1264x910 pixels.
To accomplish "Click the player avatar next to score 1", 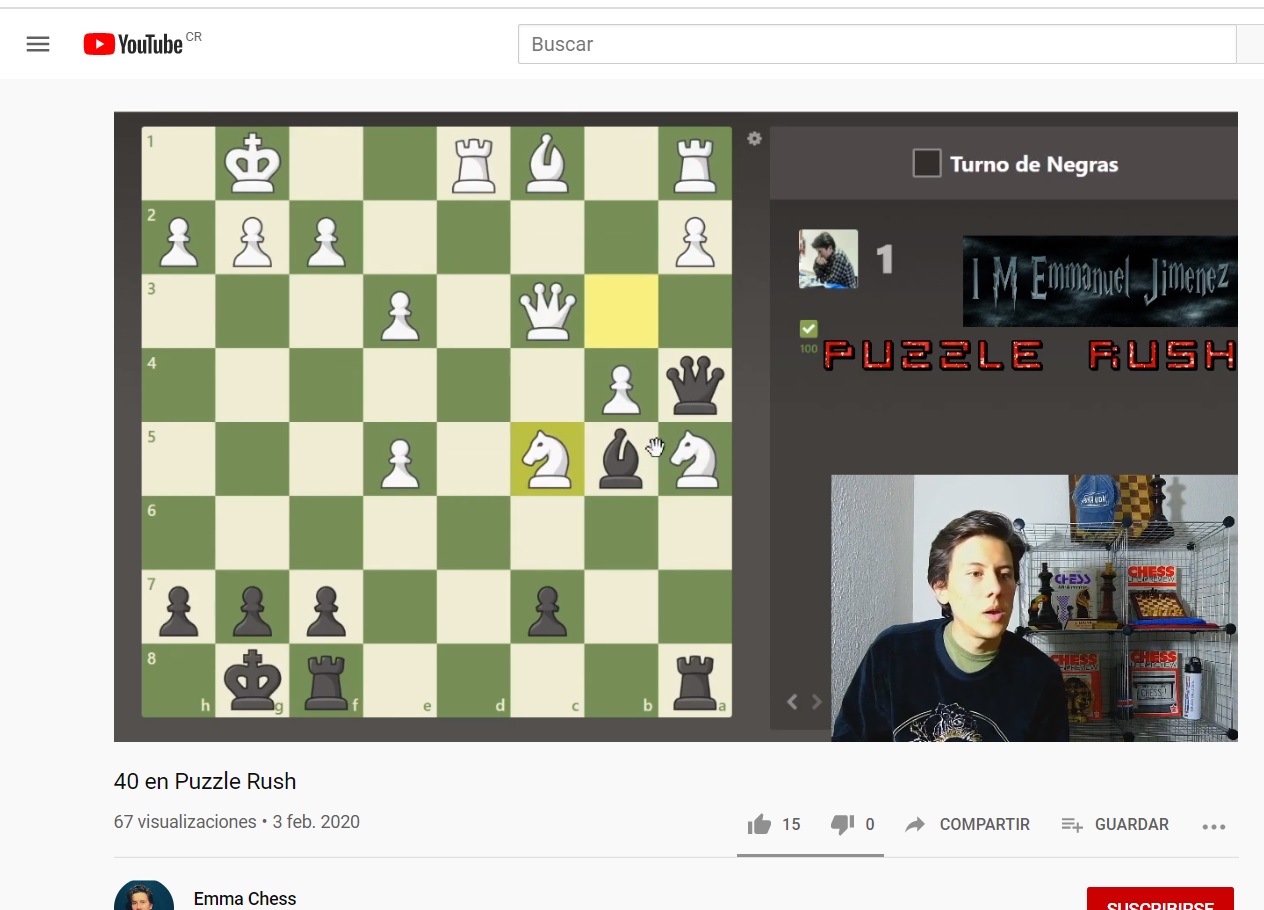I will 828,259.
